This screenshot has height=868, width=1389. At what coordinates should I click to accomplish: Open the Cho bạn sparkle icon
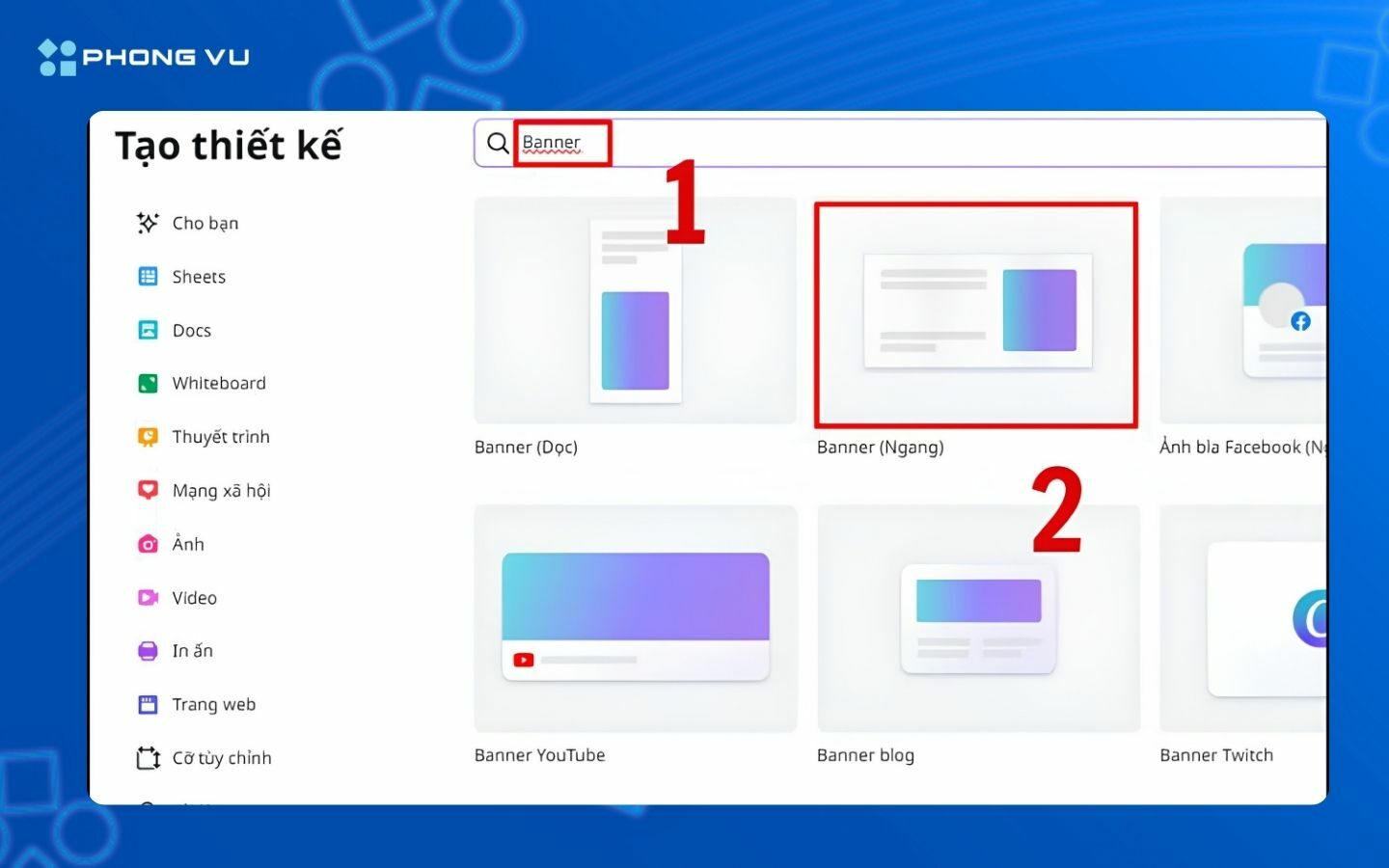148,223
